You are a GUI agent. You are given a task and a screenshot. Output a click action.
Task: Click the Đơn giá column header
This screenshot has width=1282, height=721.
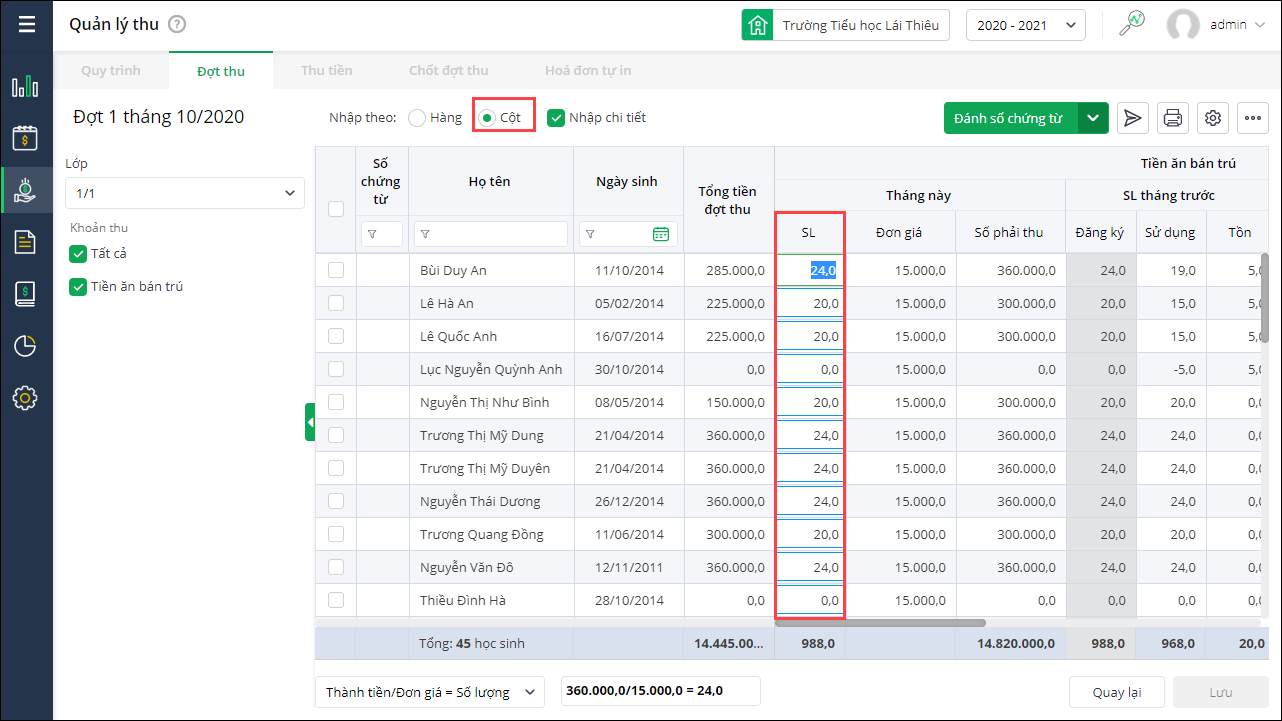pos(899,232)
